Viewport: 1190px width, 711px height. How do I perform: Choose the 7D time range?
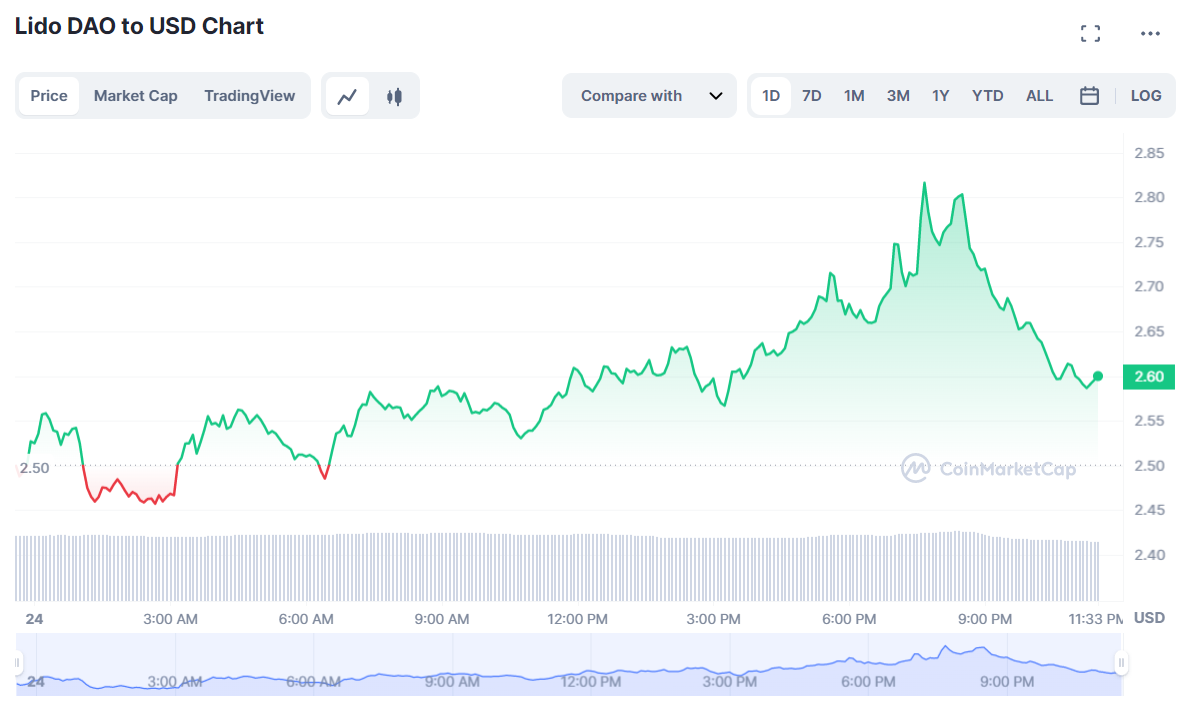[x=811, y=96]
